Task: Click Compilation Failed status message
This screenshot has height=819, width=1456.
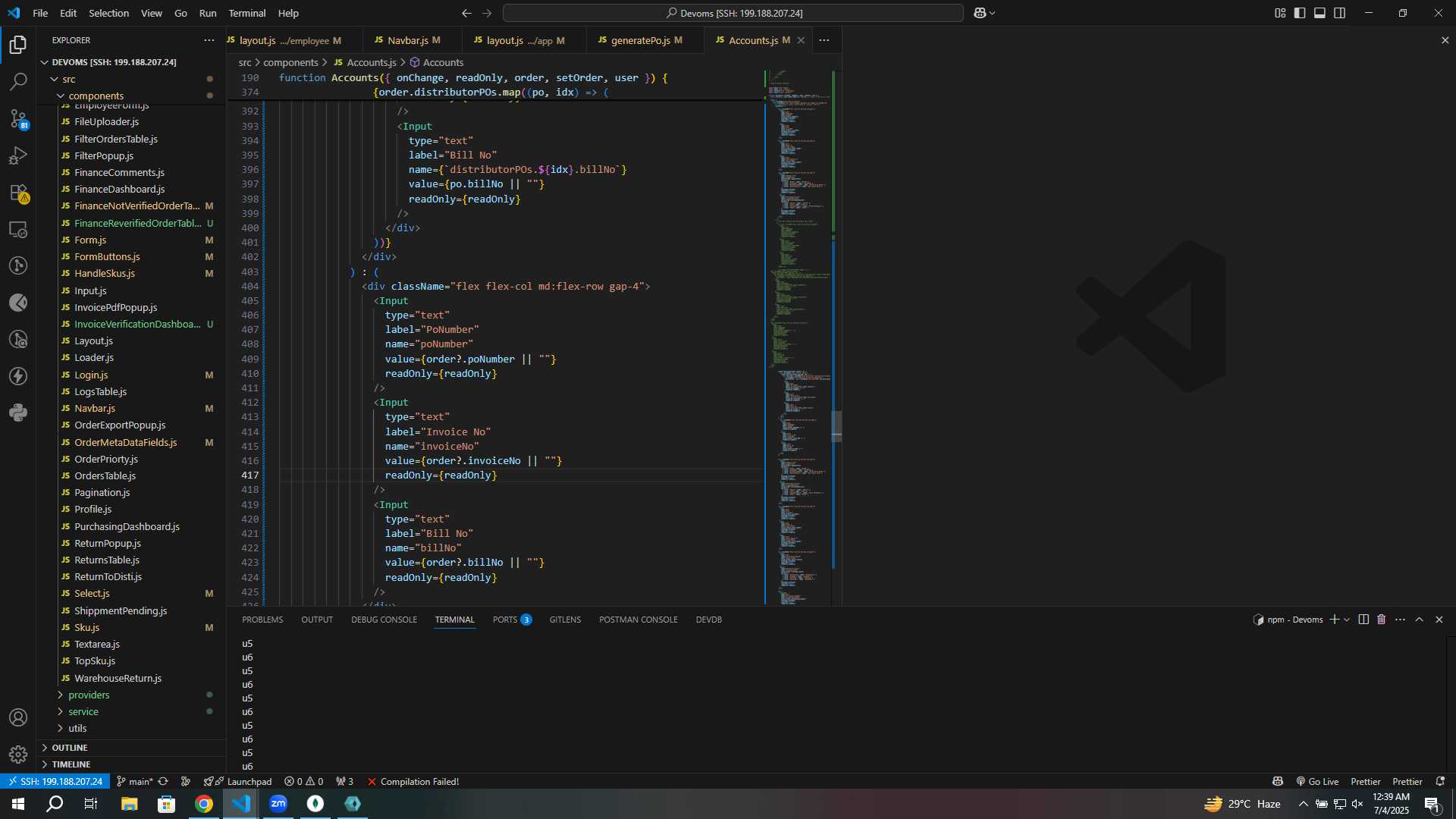Action: click(413, 781)
